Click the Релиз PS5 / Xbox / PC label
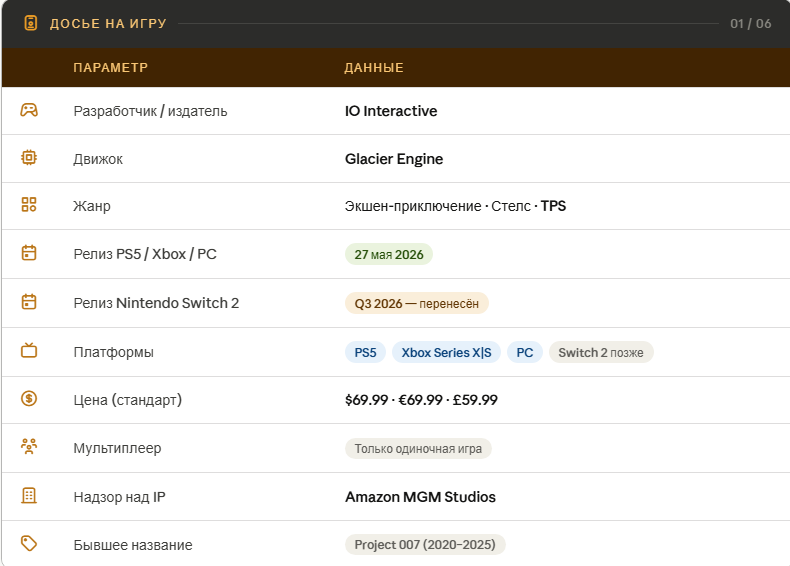This screenshot has height=566, width=790. [x=145, y=254]
